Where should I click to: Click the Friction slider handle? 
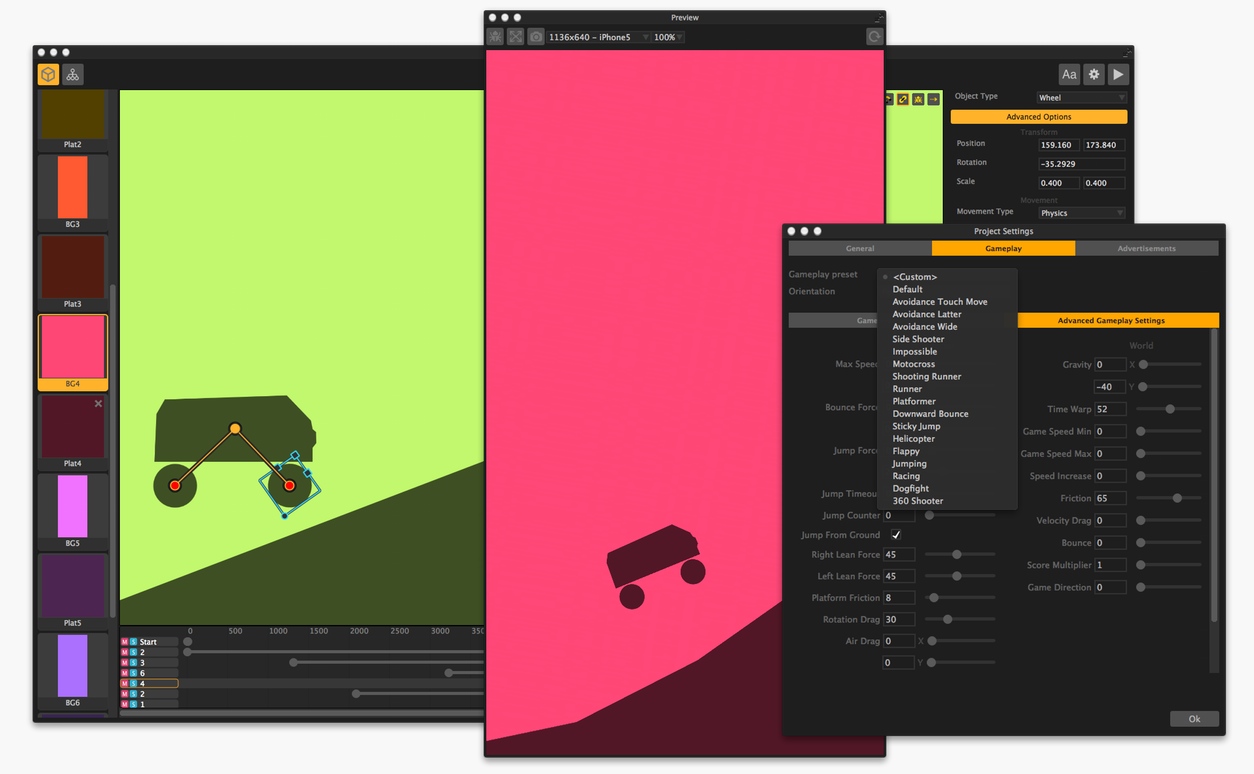coord(1177,498)
